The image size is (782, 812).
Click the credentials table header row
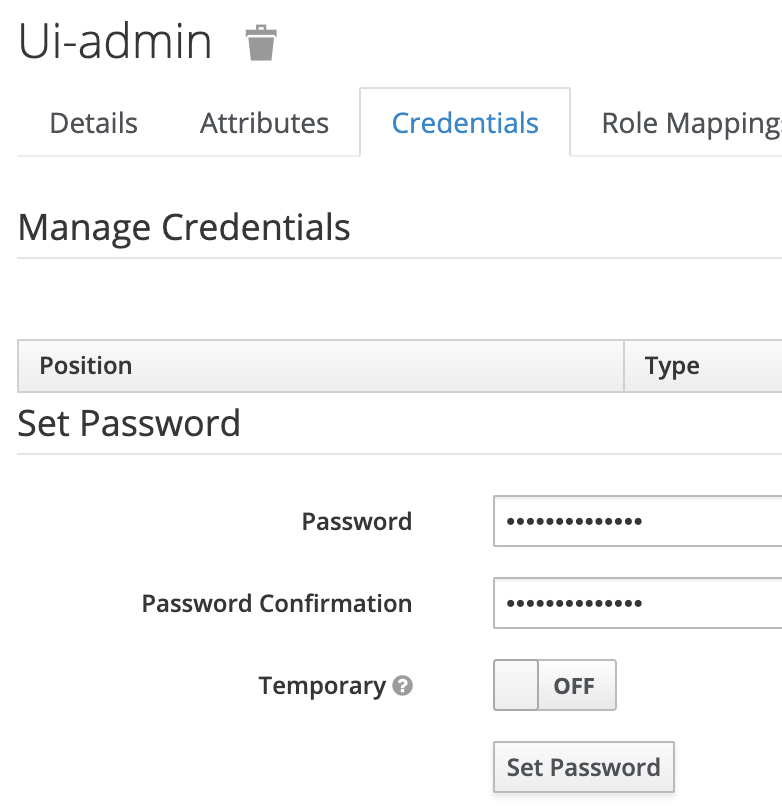[x=390, y=366]
